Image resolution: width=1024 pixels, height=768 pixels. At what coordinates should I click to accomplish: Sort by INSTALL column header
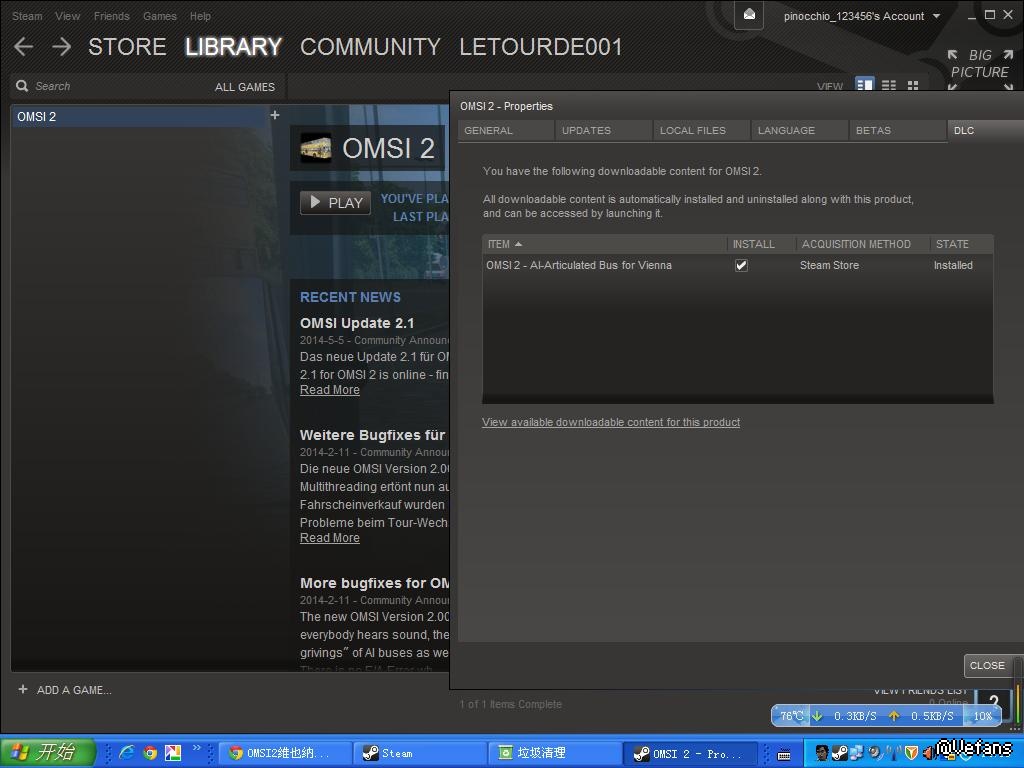tap(761, 244)
